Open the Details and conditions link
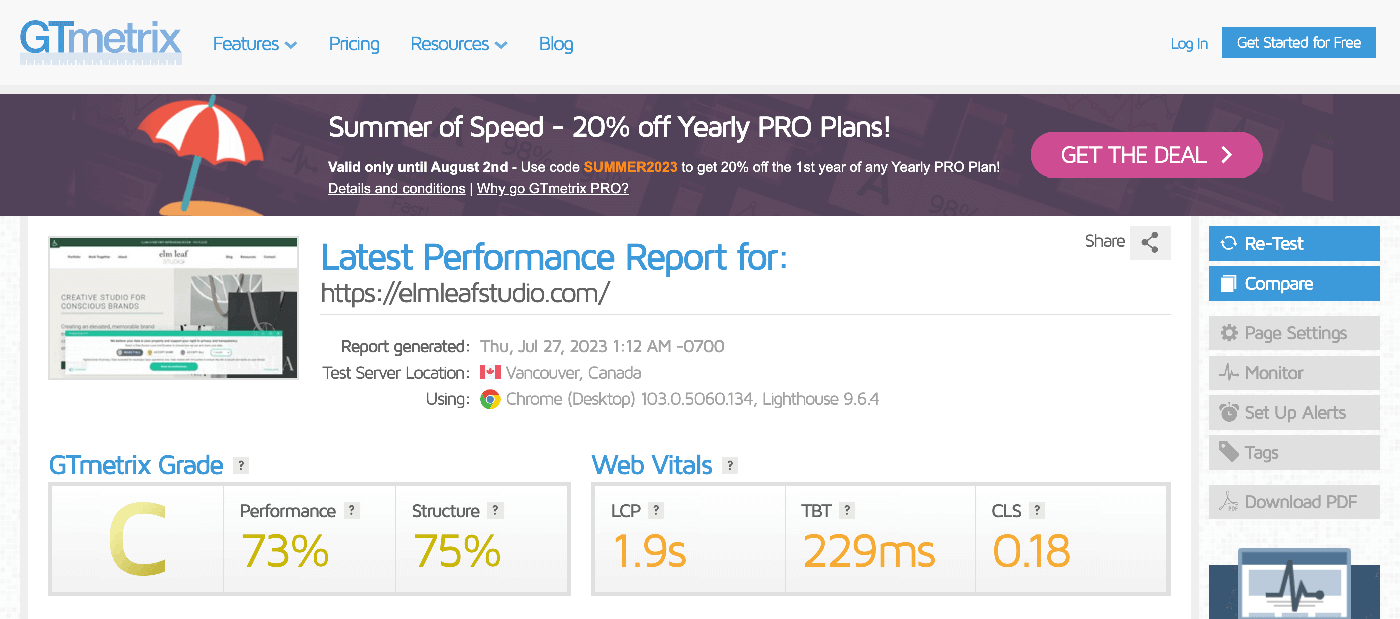 pyautogui.click(x=396, y=188)
